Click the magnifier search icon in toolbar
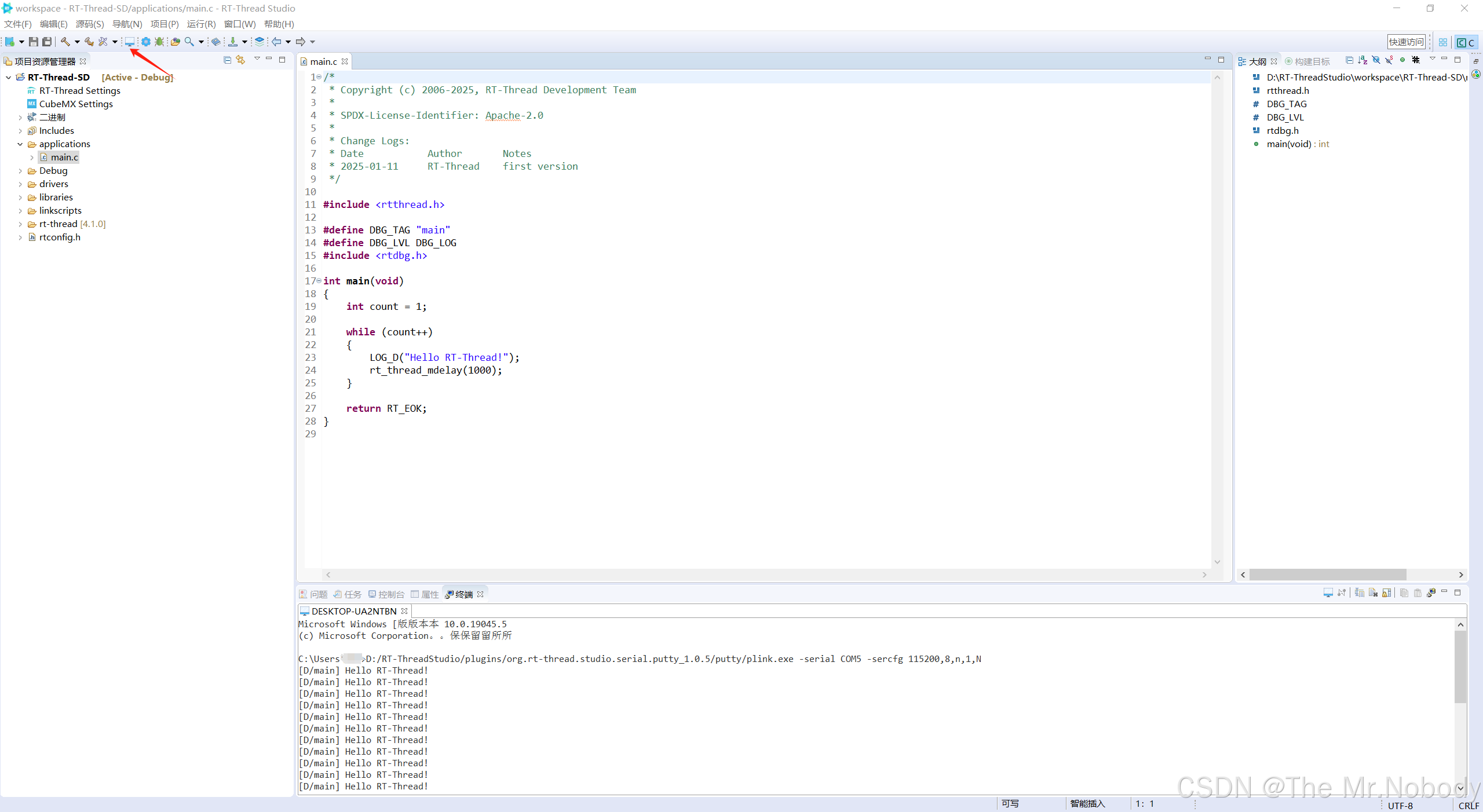The width and height of the screenshot is (1483, 812). (189, 42)
